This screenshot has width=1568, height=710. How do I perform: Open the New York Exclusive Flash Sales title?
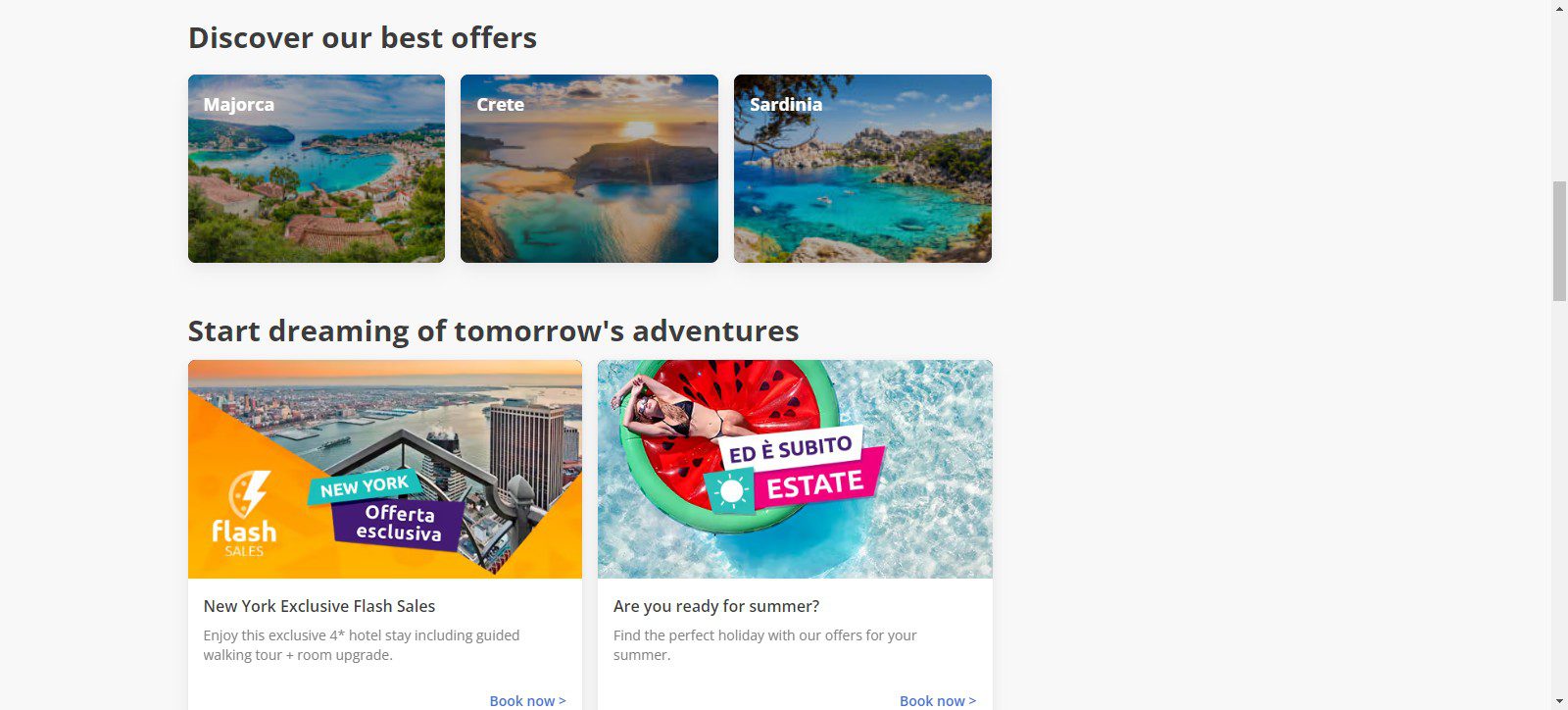click(x=319, y=606)
